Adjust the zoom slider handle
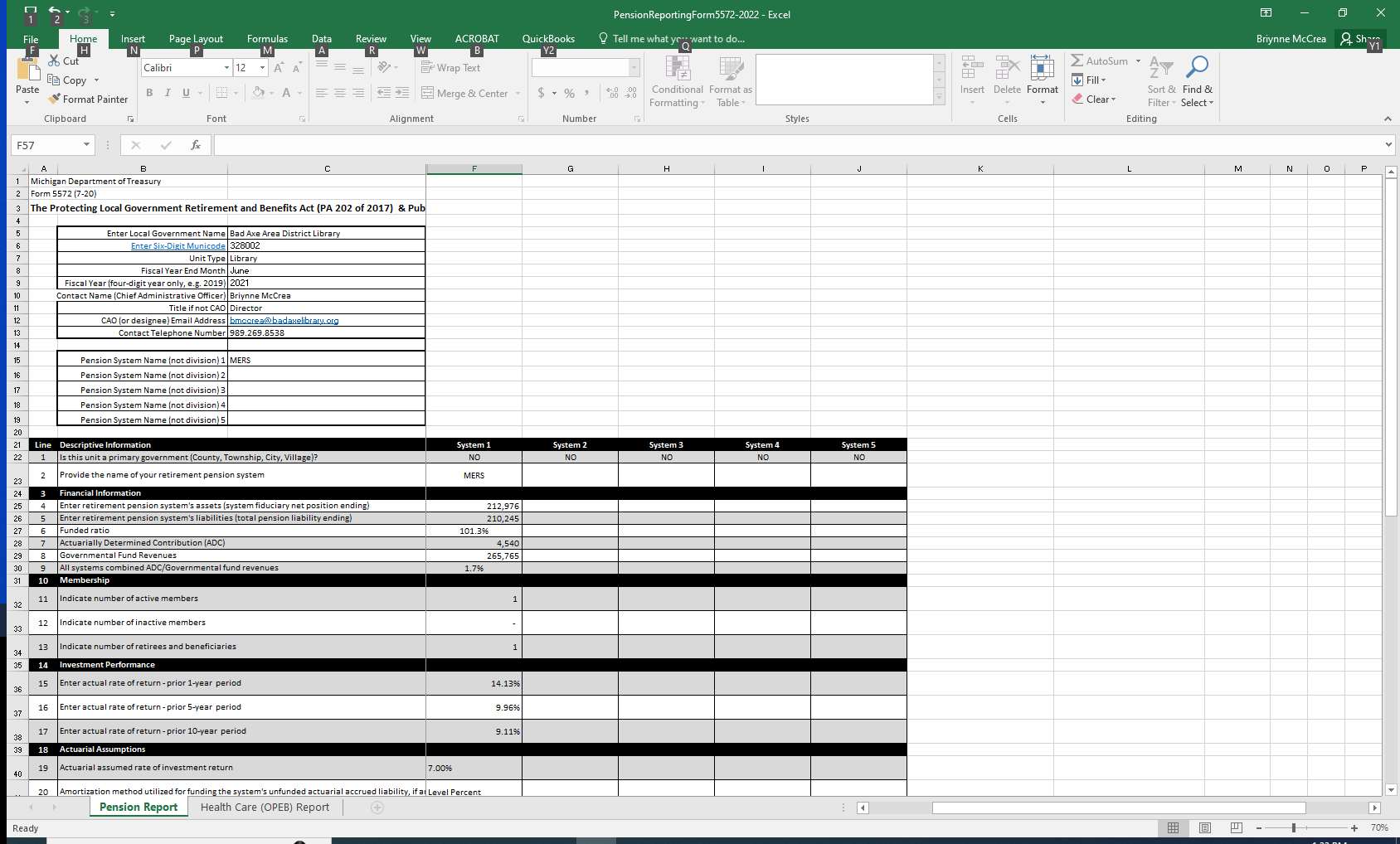Viewport: 1400px width, 844px height. tap(1294, 827)
